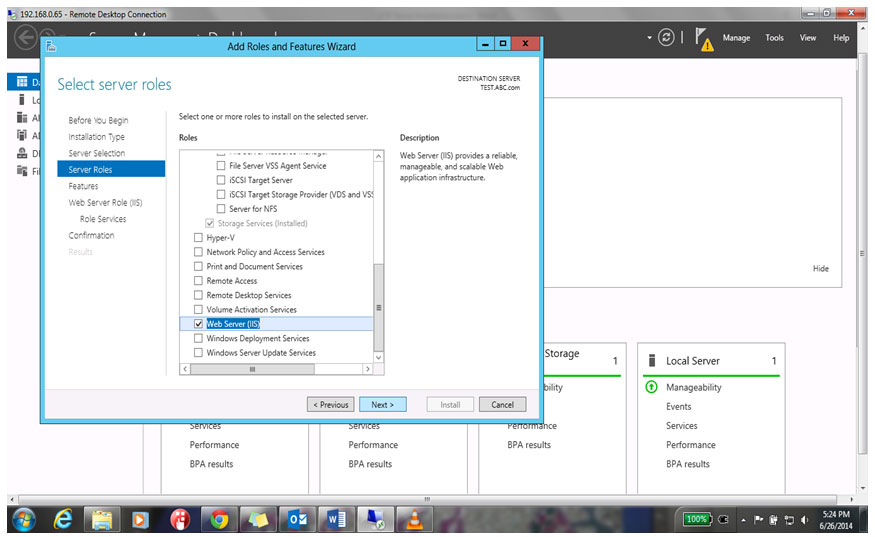Viewport: 875px width, 537px height.
Task: Show hidden tray icons arrow
Action: [743, 520]
